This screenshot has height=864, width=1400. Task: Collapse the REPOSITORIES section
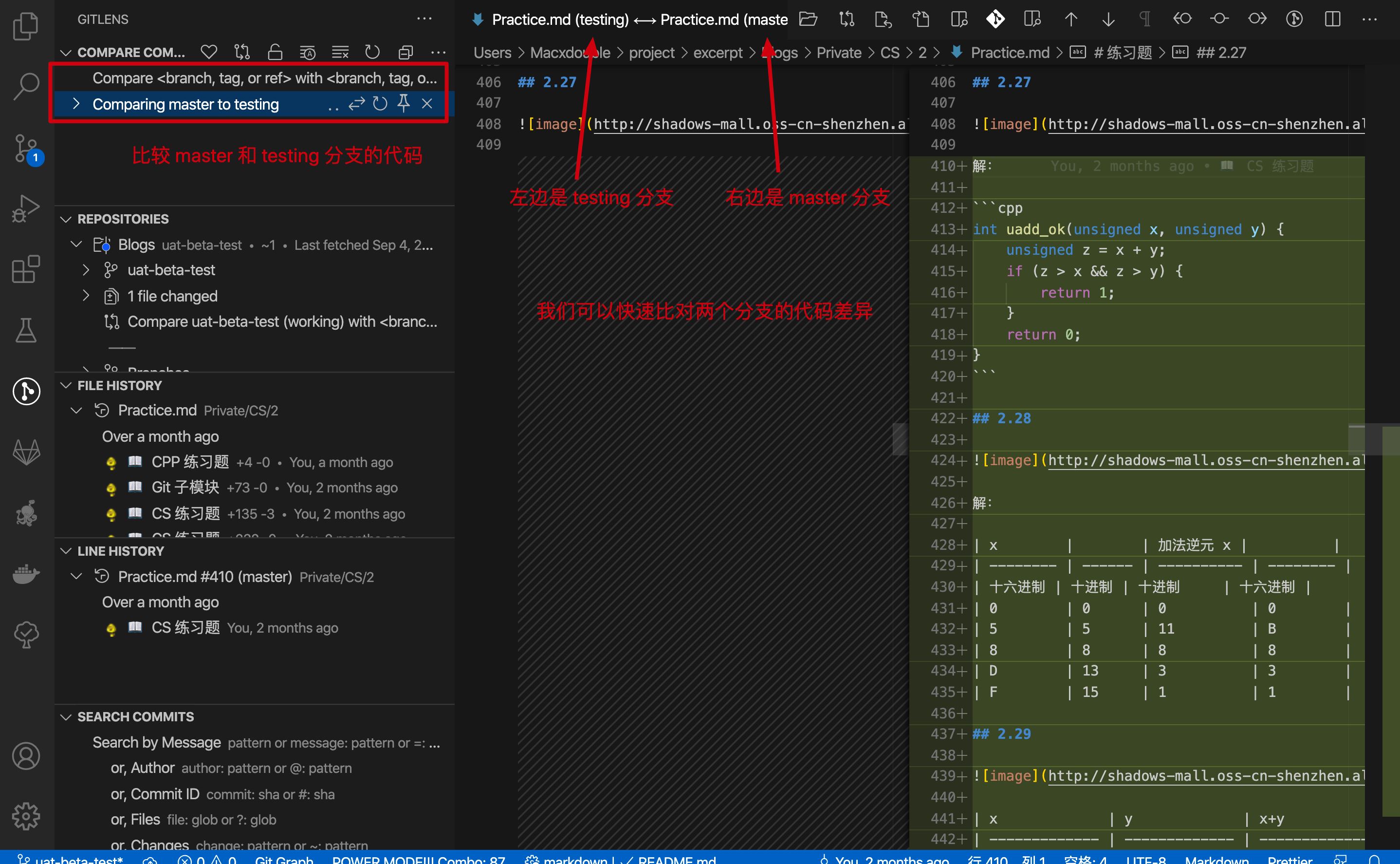pyautogui.click(x=66, y=220)
